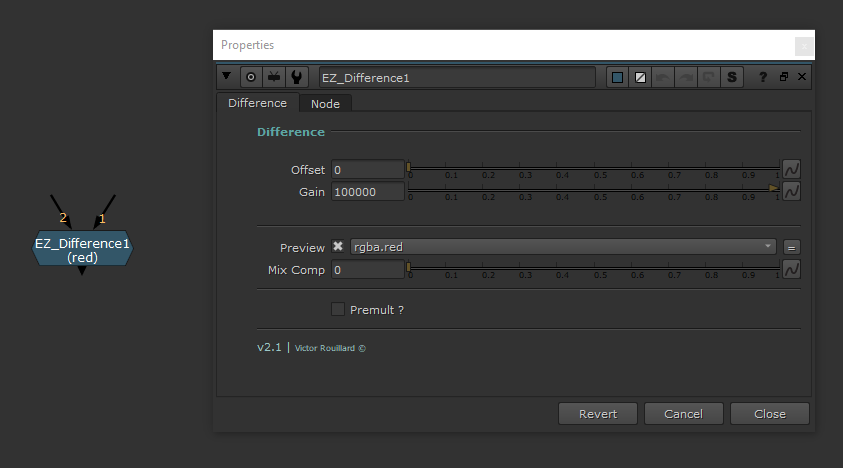
Task: Open the node color swatch button
Action: point(617,77)
